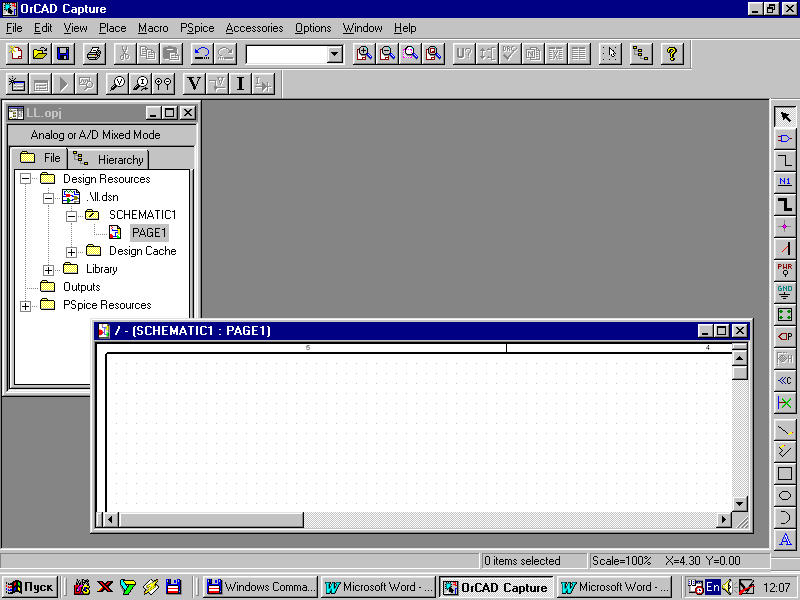Image resolution: width=800 pixels, height=600 pixels.
Task: Click the Undo arrow icon
Action: (x=202, y=54)
